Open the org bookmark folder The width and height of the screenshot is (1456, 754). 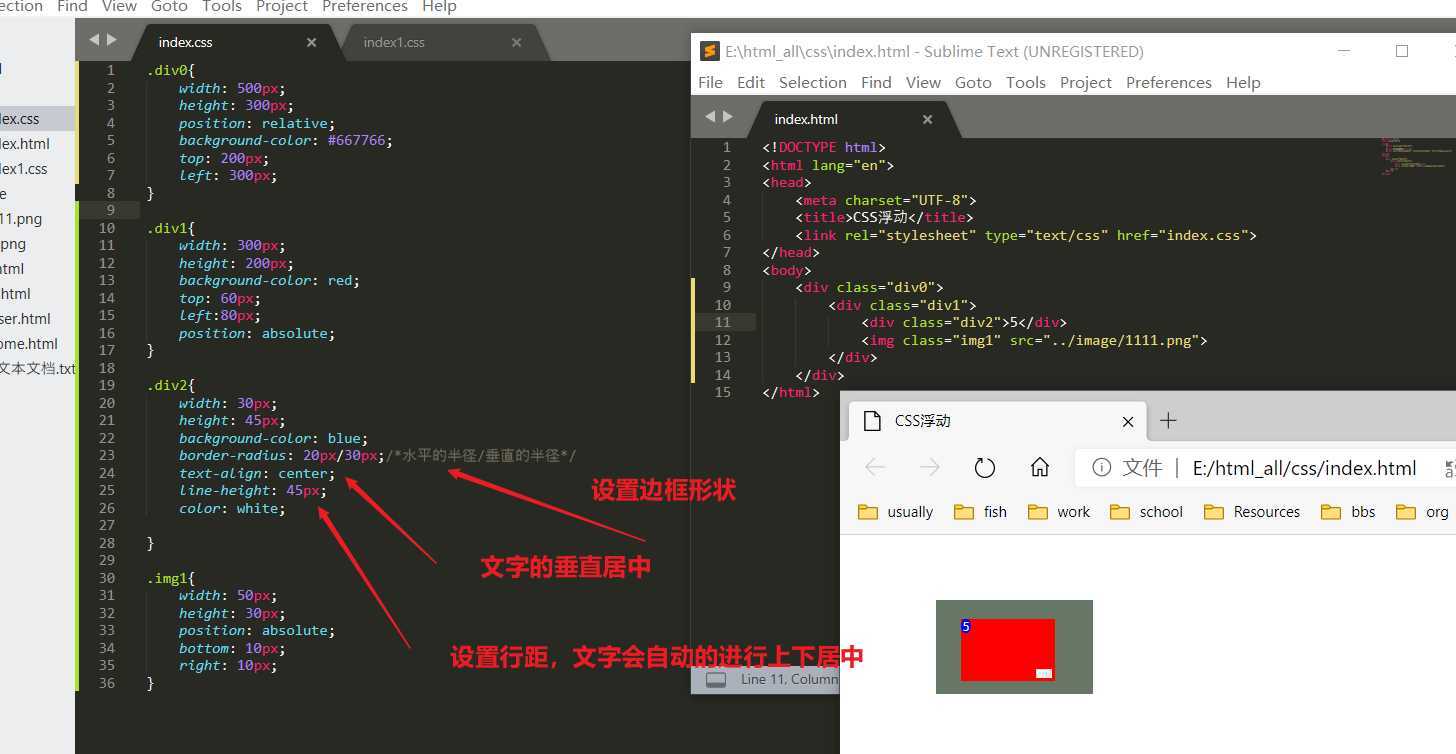tap(1423, 512)
